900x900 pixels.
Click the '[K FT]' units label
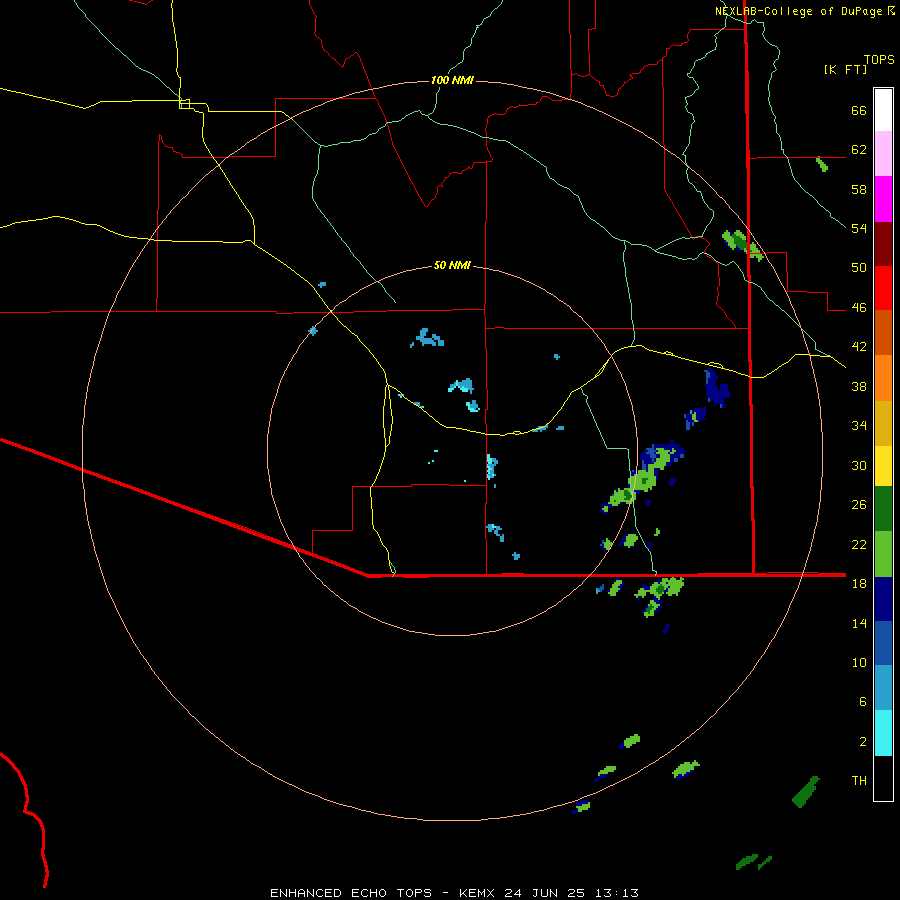tap(845, 69)
